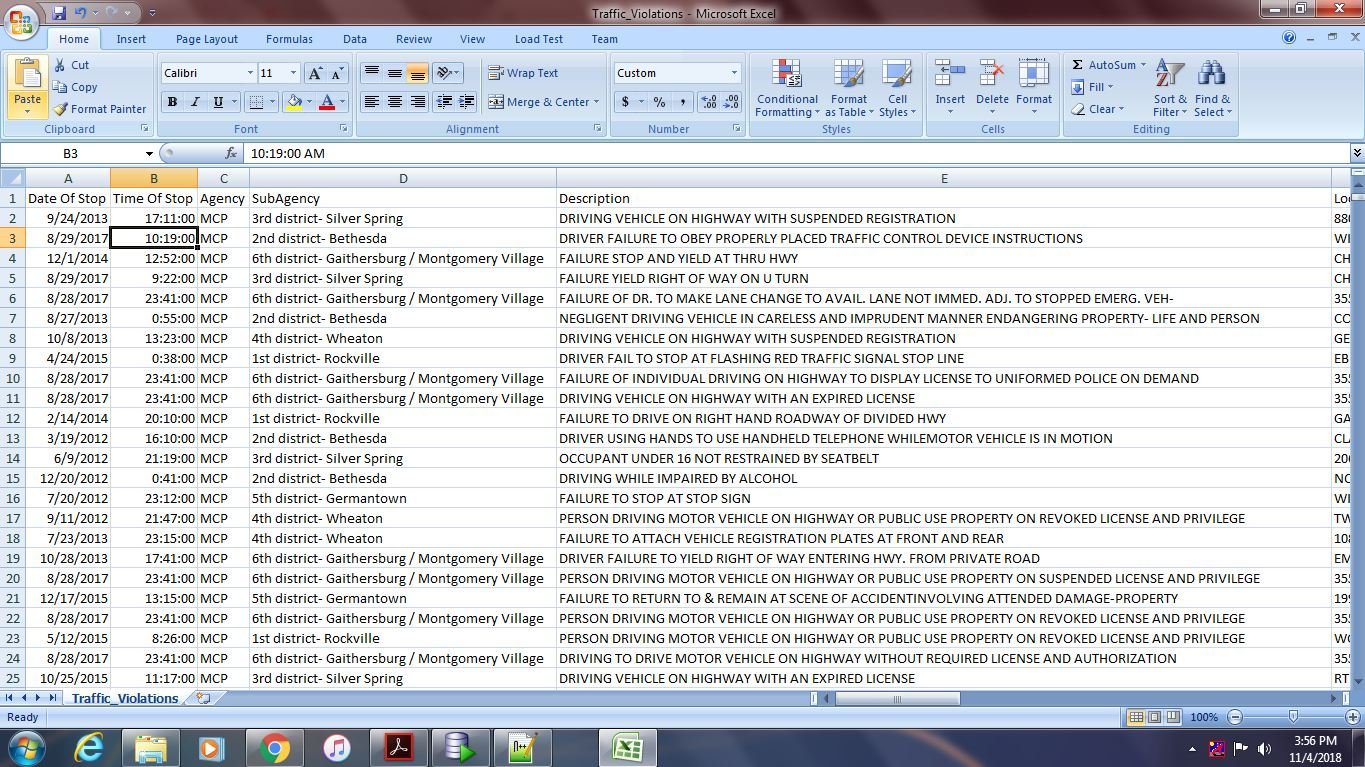Screen dimensions: 1365x767
Task: Open the Number Format dropdown showing Custom
Action: (x=676, y=72)
